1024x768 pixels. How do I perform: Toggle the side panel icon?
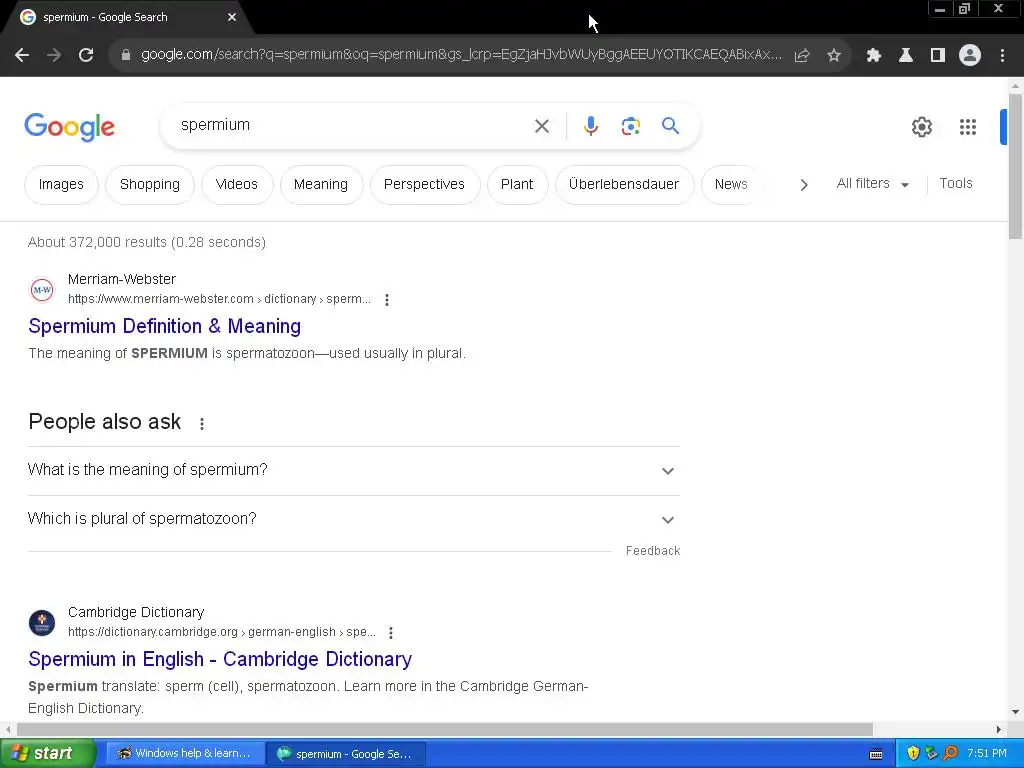tap(938, 56)
